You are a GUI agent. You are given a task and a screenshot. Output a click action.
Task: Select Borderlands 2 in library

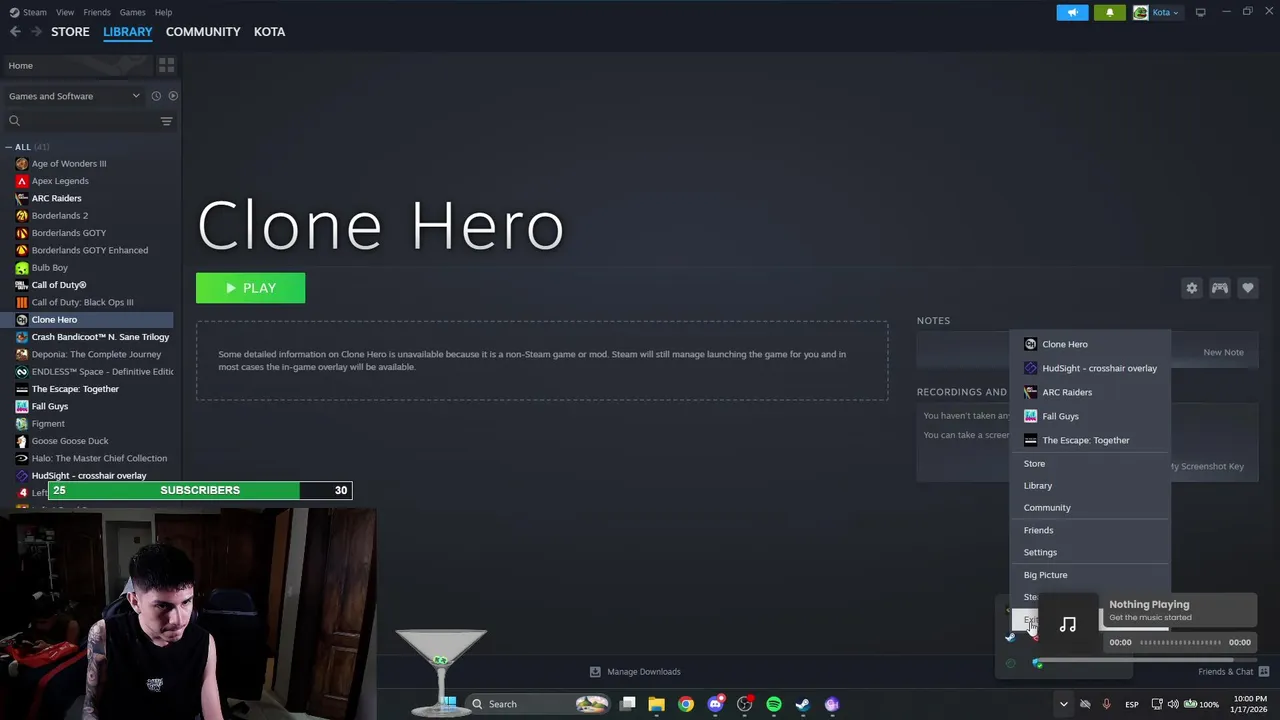60,216
